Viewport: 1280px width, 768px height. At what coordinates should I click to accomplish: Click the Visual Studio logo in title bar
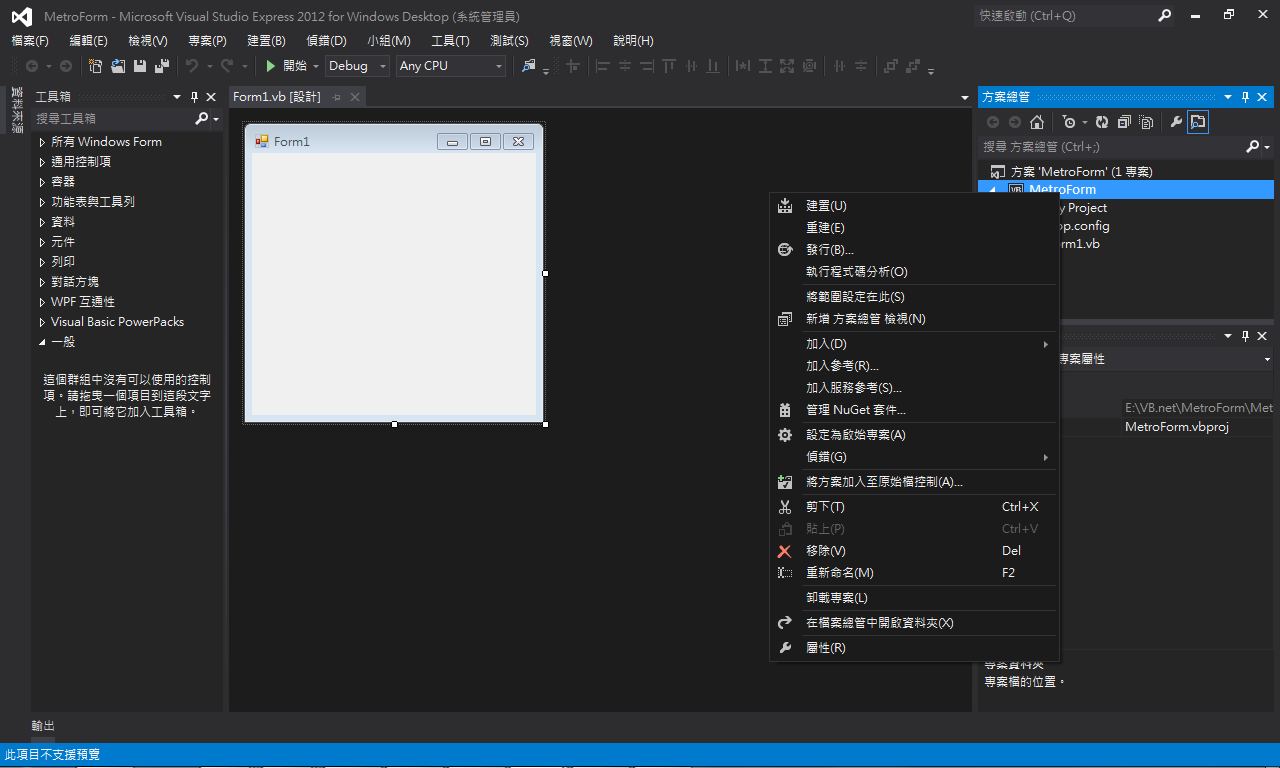[x=21, y=16]
